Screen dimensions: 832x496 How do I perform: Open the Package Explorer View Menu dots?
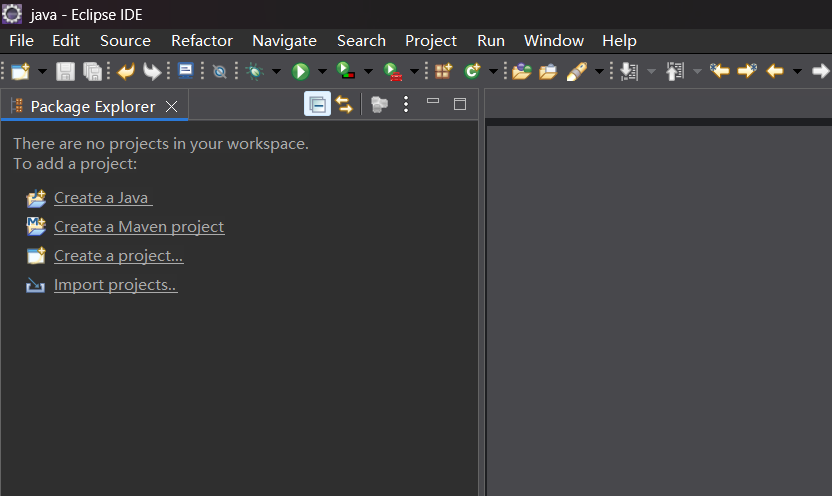pyautogui.click(x=406, y=104)
